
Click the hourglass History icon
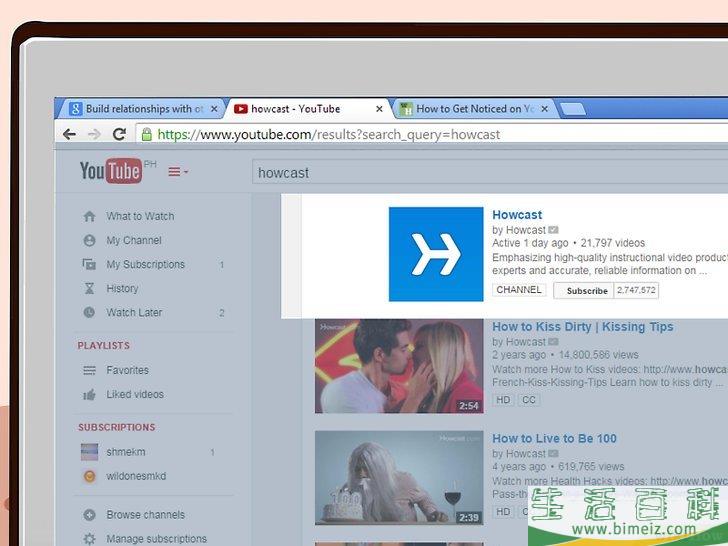[89, 289]
